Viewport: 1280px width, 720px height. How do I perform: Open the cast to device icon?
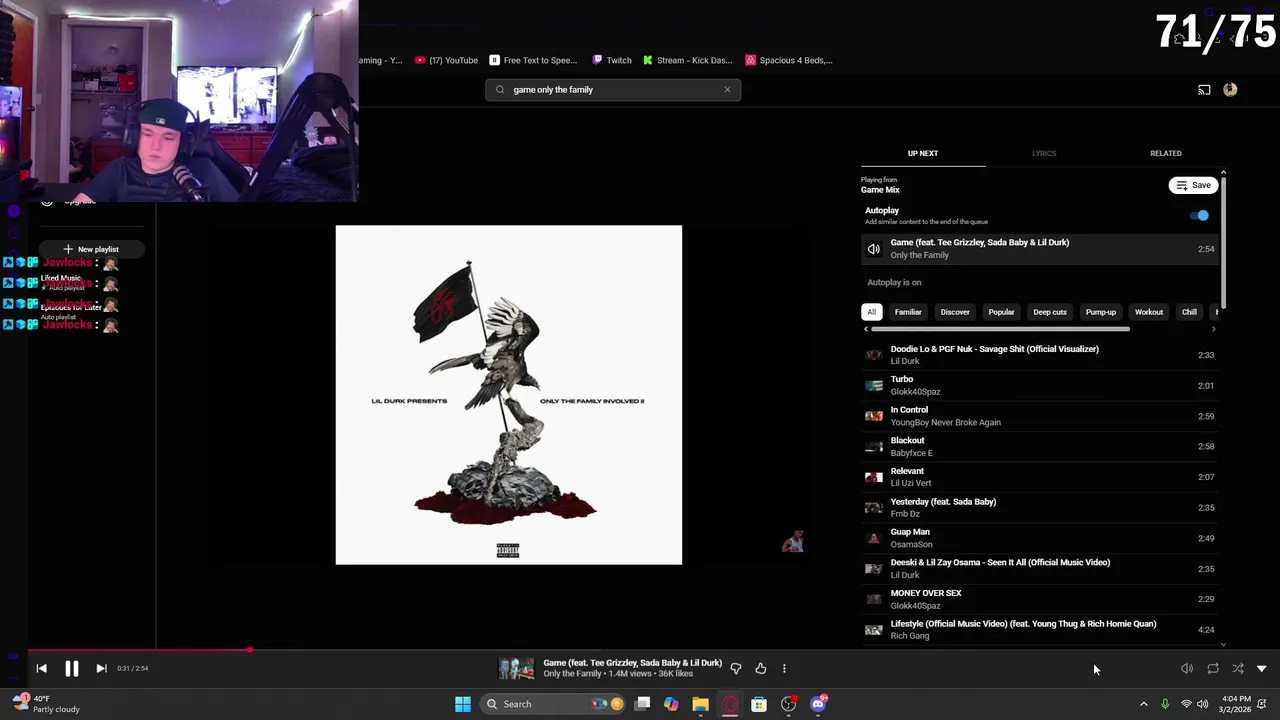[1204, 90]
